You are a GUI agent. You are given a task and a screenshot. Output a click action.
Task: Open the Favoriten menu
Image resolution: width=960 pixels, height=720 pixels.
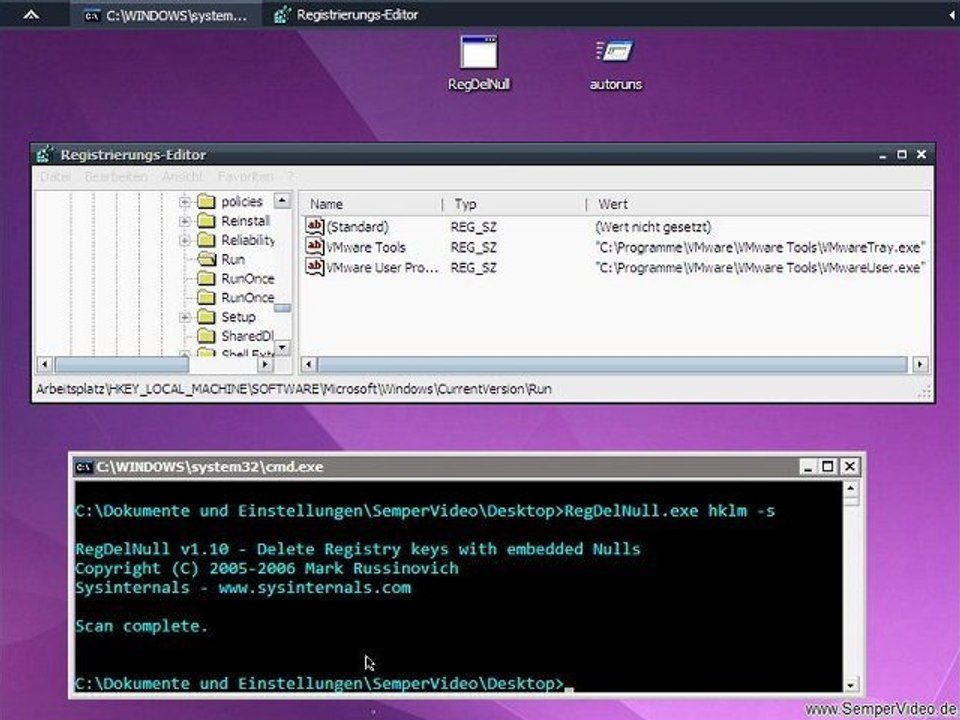pos(246,177)
